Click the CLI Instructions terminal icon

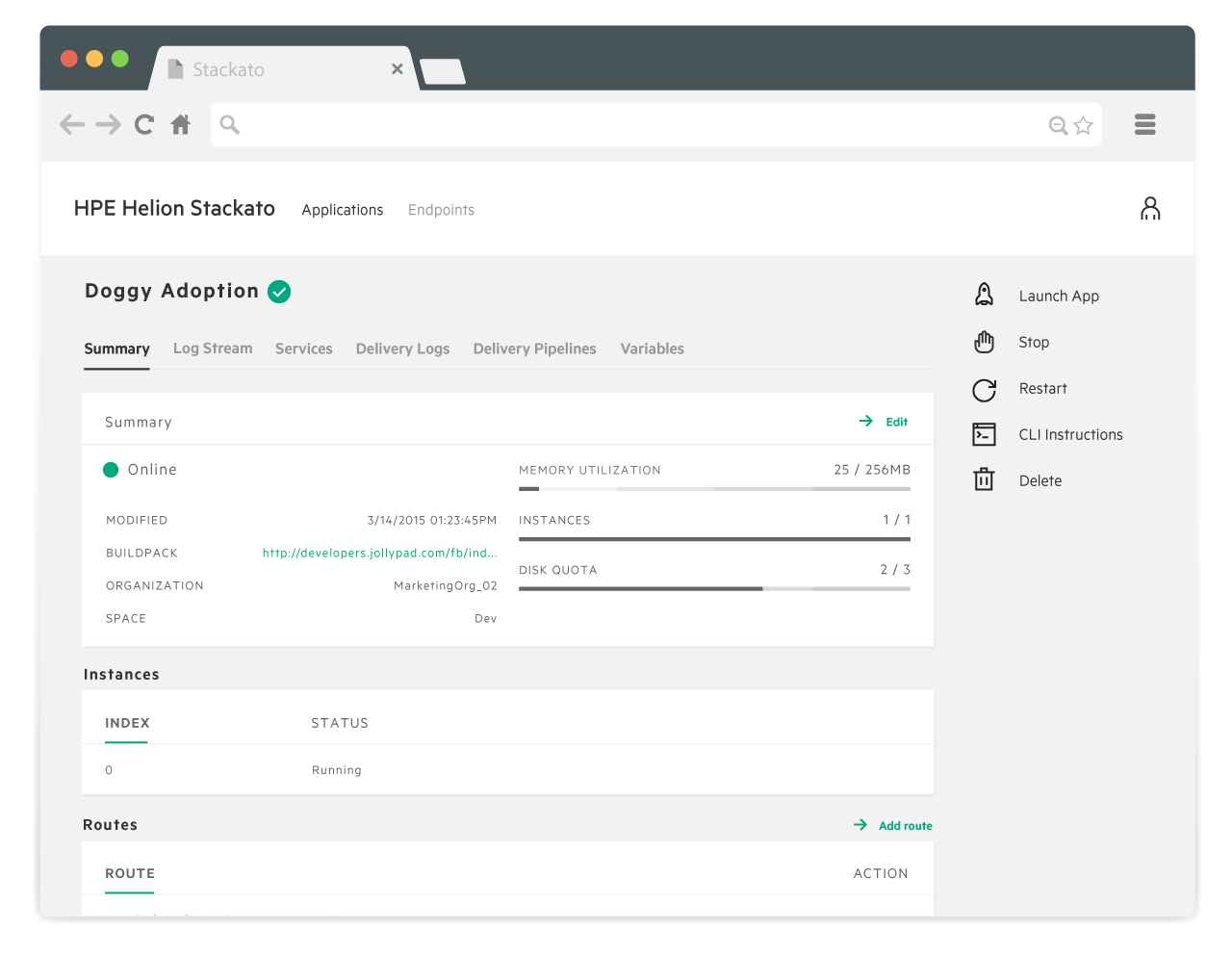coord(984,435)
